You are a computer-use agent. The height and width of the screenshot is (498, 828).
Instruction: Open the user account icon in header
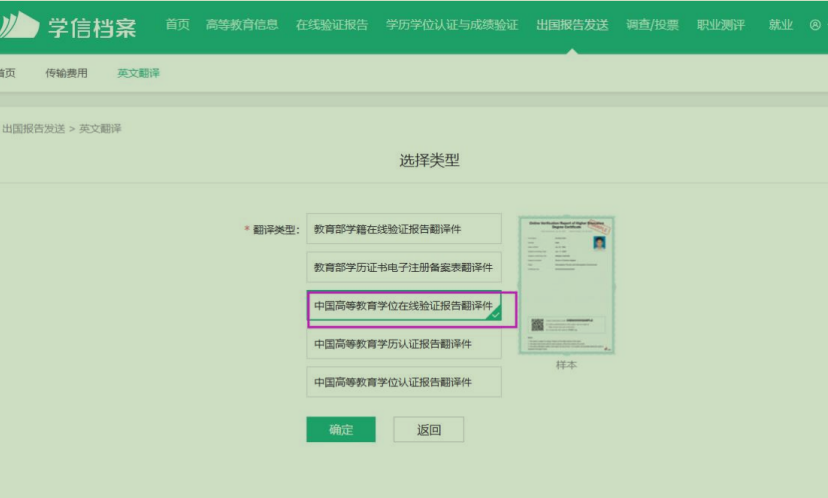[815, 25]
